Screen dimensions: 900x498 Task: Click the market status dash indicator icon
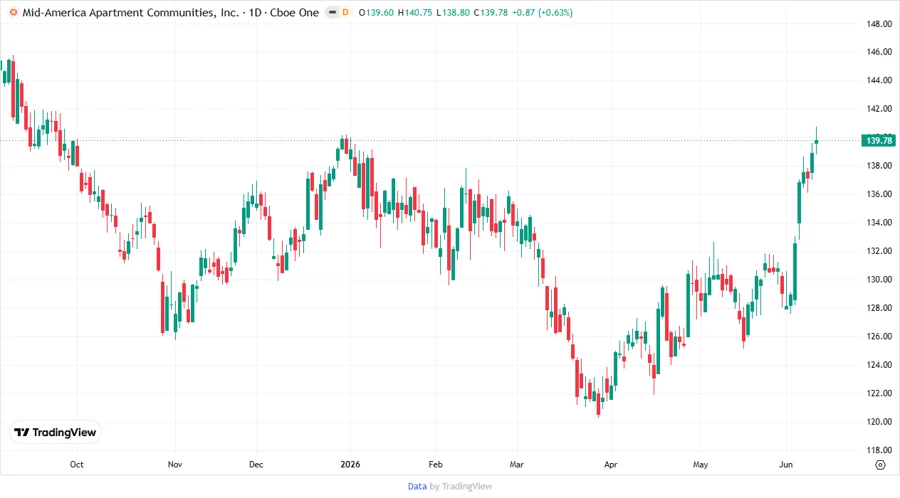[332, 12]
